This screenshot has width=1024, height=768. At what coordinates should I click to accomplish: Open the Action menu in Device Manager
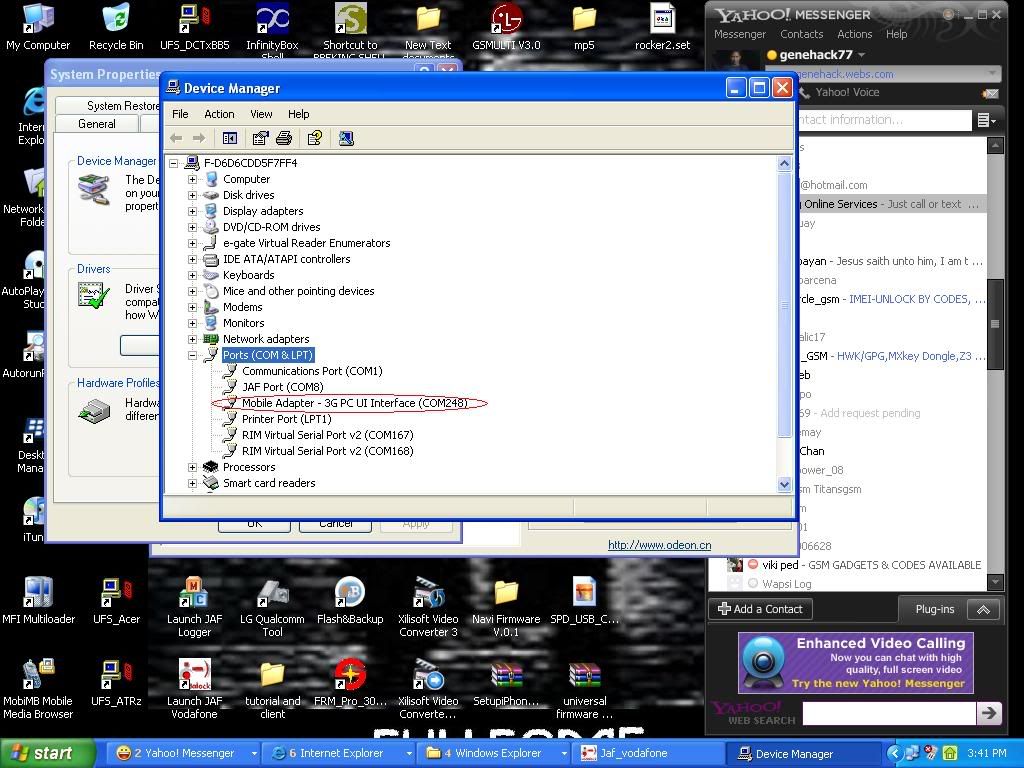pyautogui.click(x=219, y=114)
